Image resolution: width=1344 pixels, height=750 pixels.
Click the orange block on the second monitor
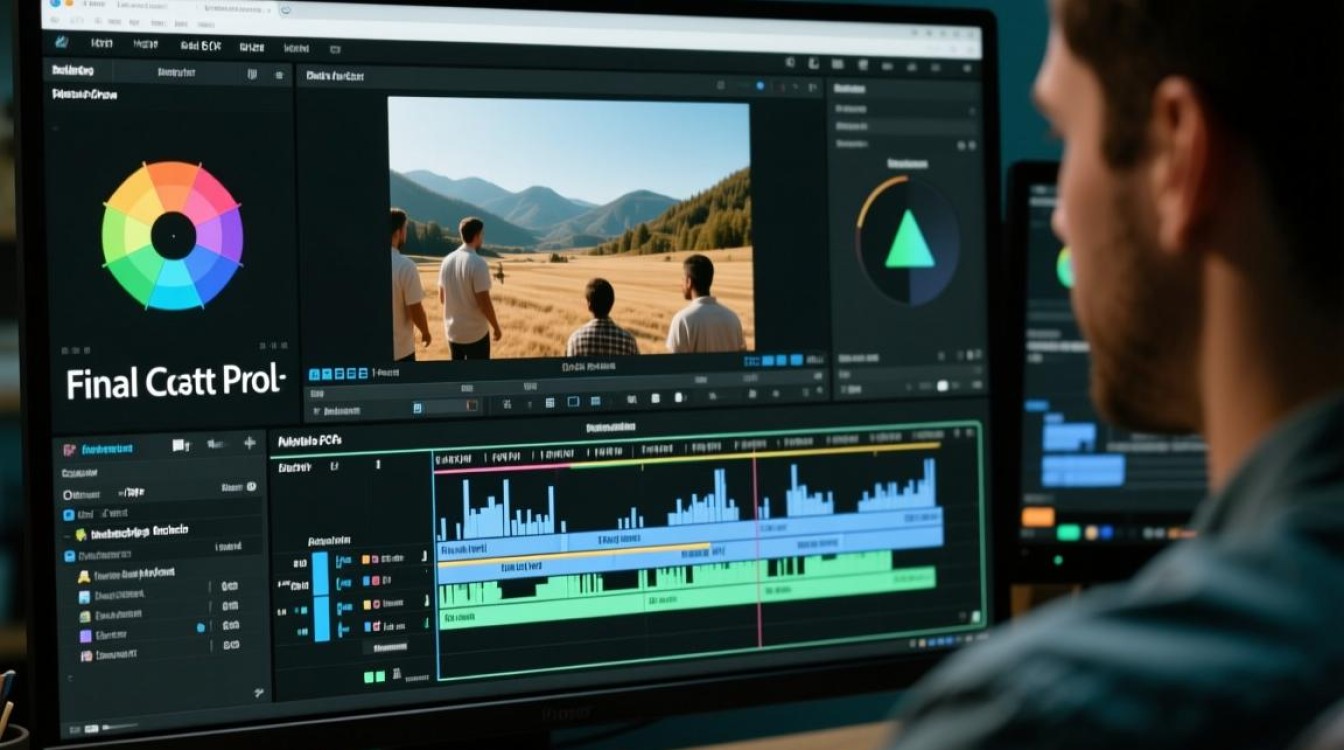(x=1038, y=517)
